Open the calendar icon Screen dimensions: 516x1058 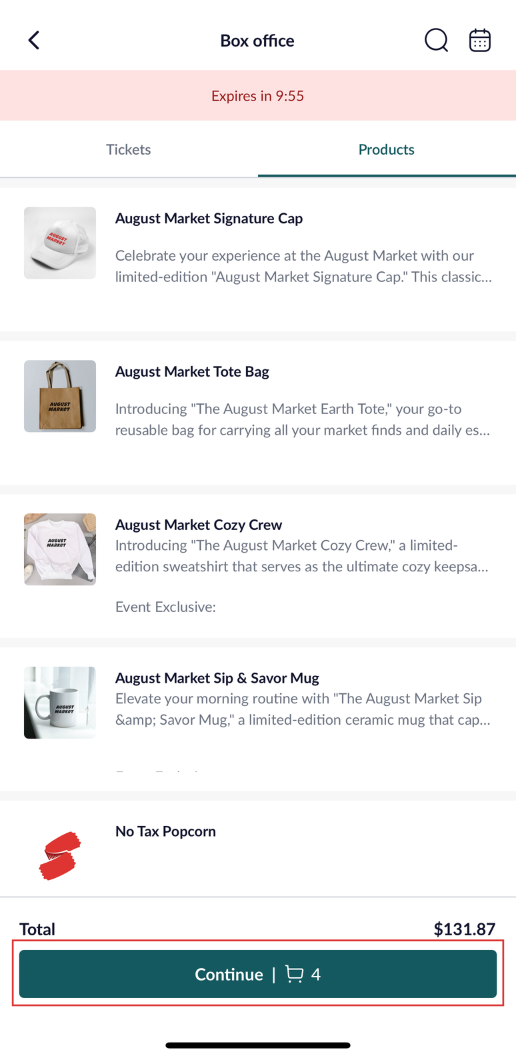tap(480, 40)
